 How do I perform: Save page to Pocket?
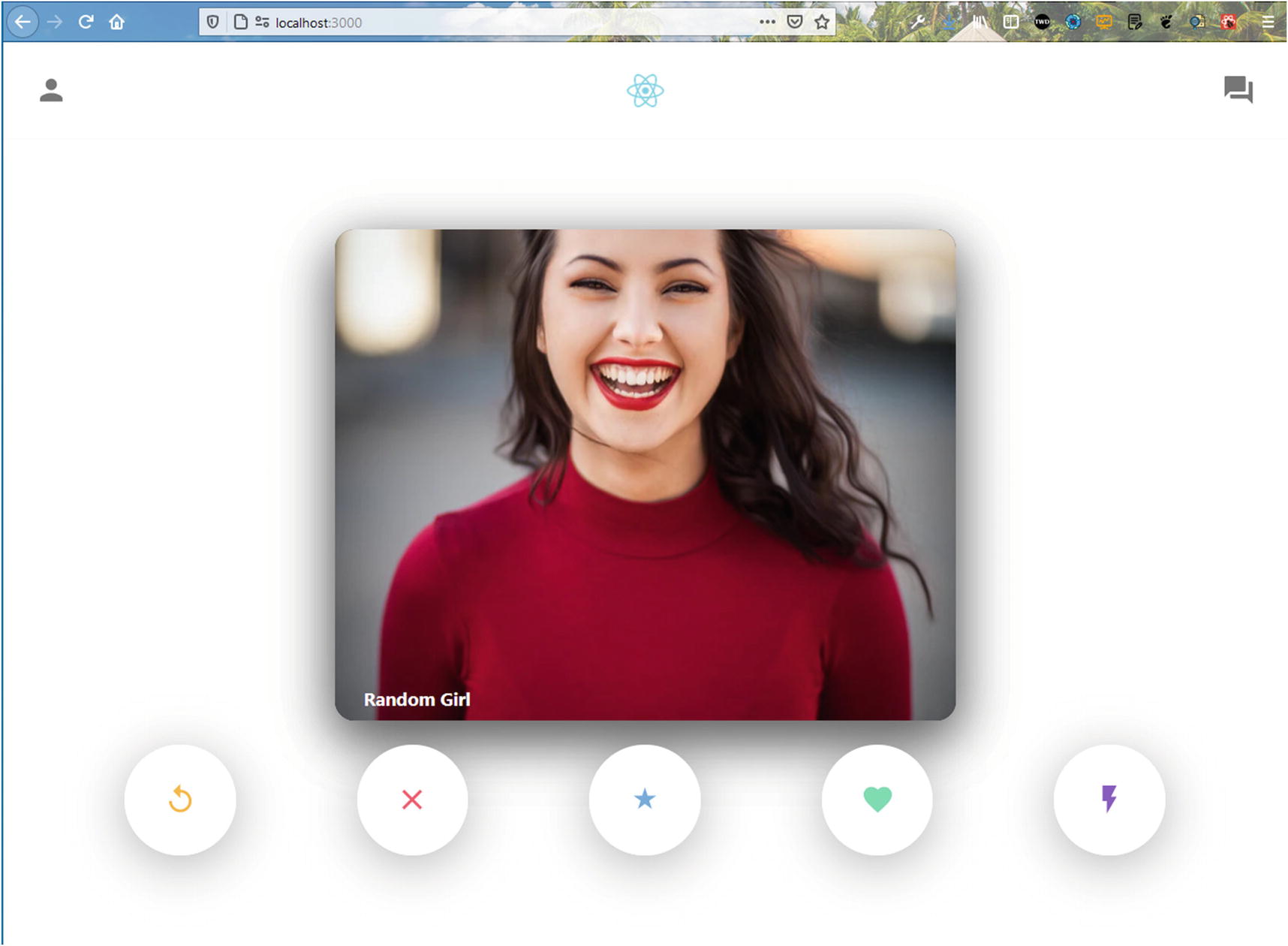tap(794, 22)
